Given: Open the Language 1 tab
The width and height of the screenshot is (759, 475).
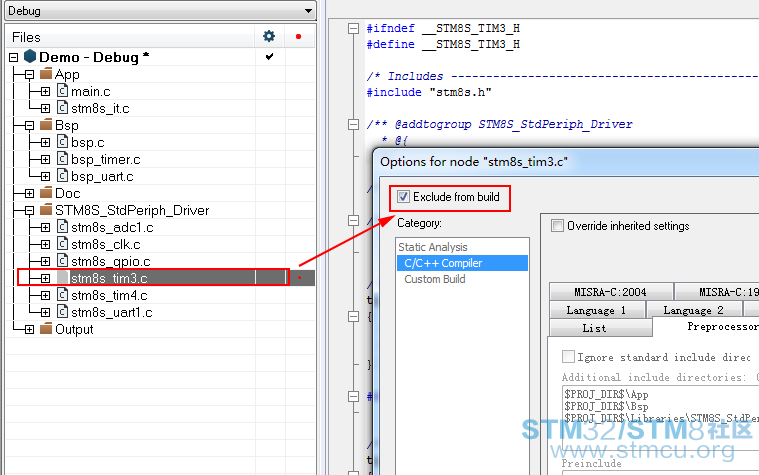Looking at the screenshot, I should click(597, 310).
